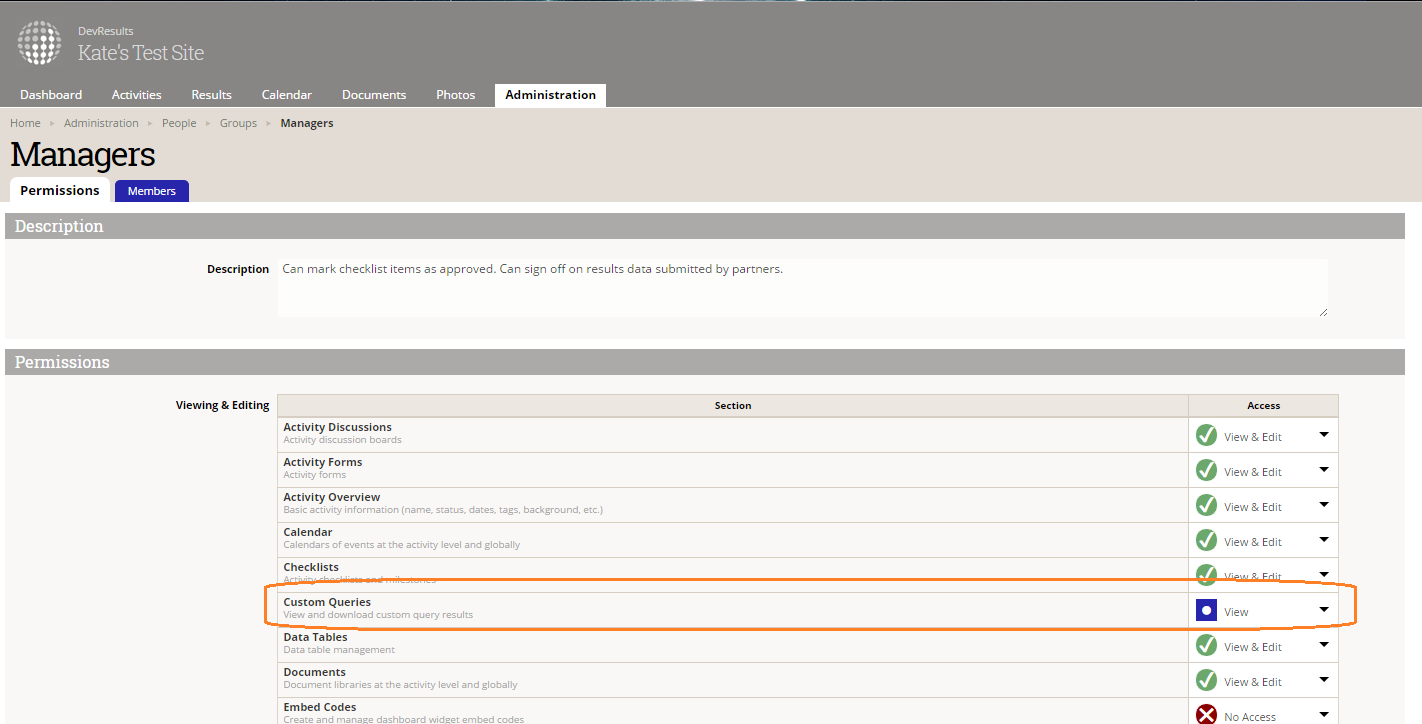This screenshot has width=1422, height=724.
Task: Expand the access dropdown arrow for Activity Overview
Action: click(1324, 505)
